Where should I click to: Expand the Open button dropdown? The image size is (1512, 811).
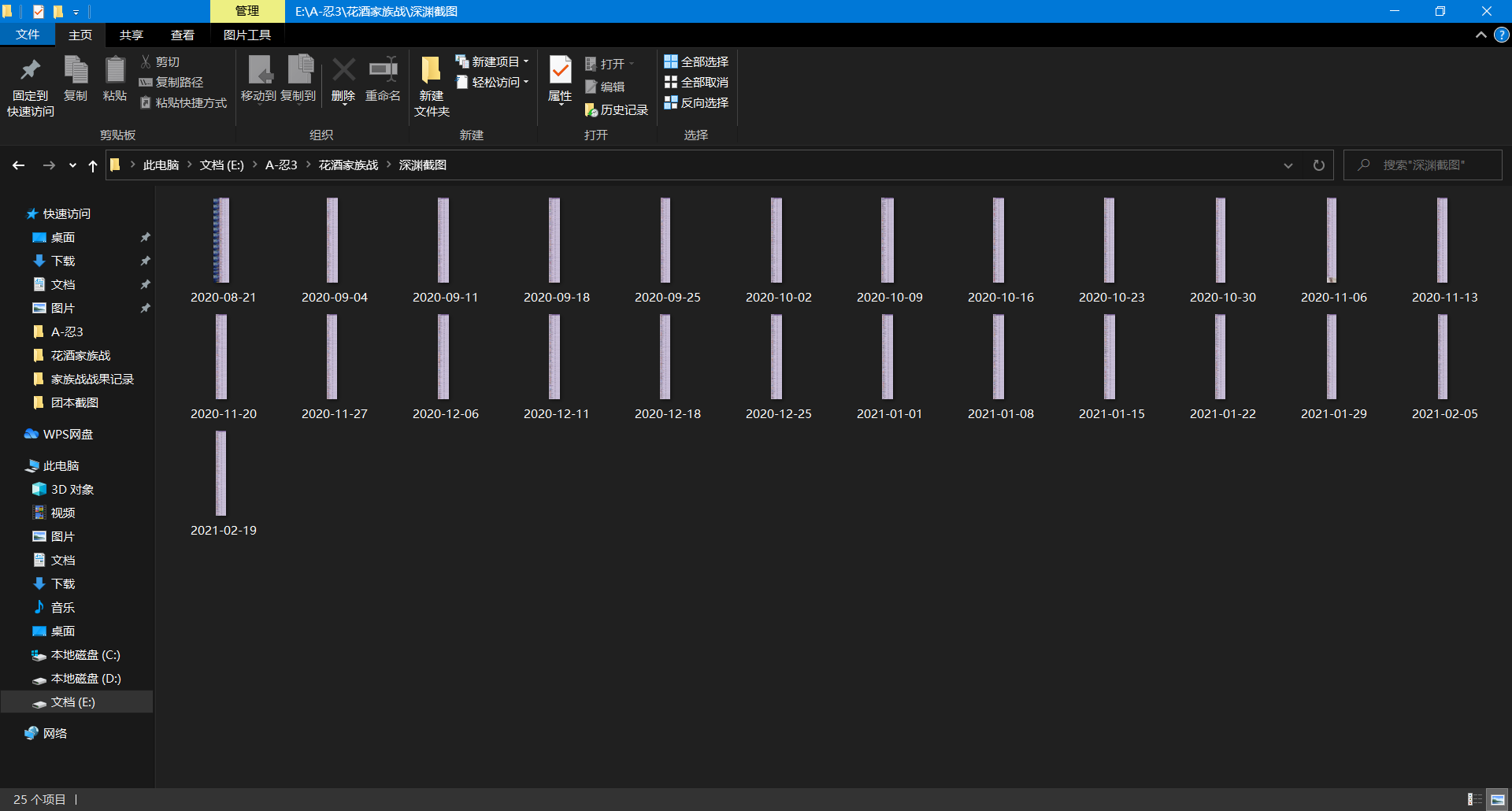tap(632, 64)
